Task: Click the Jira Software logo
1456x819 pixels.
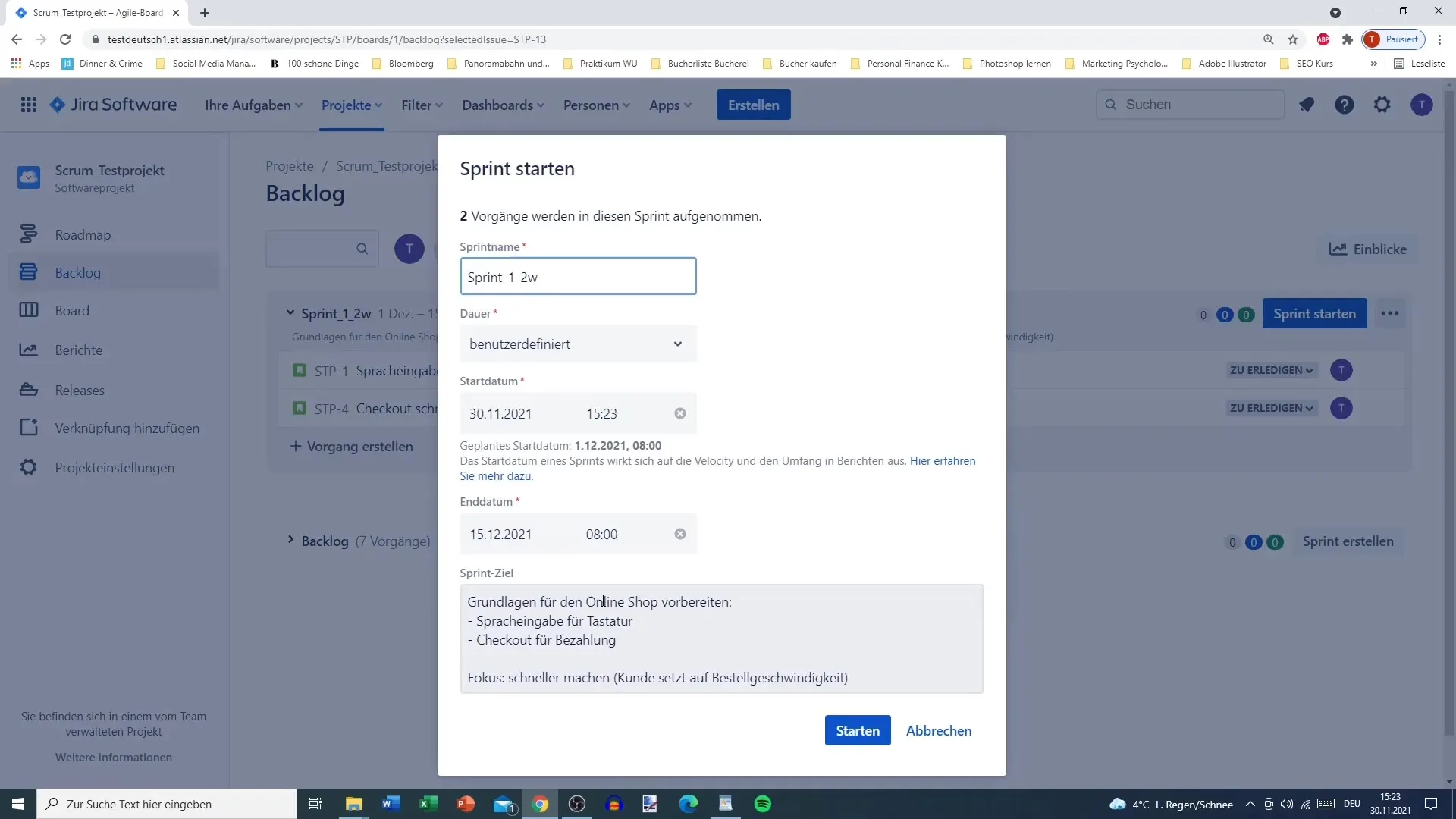Action: click(113, 105)
